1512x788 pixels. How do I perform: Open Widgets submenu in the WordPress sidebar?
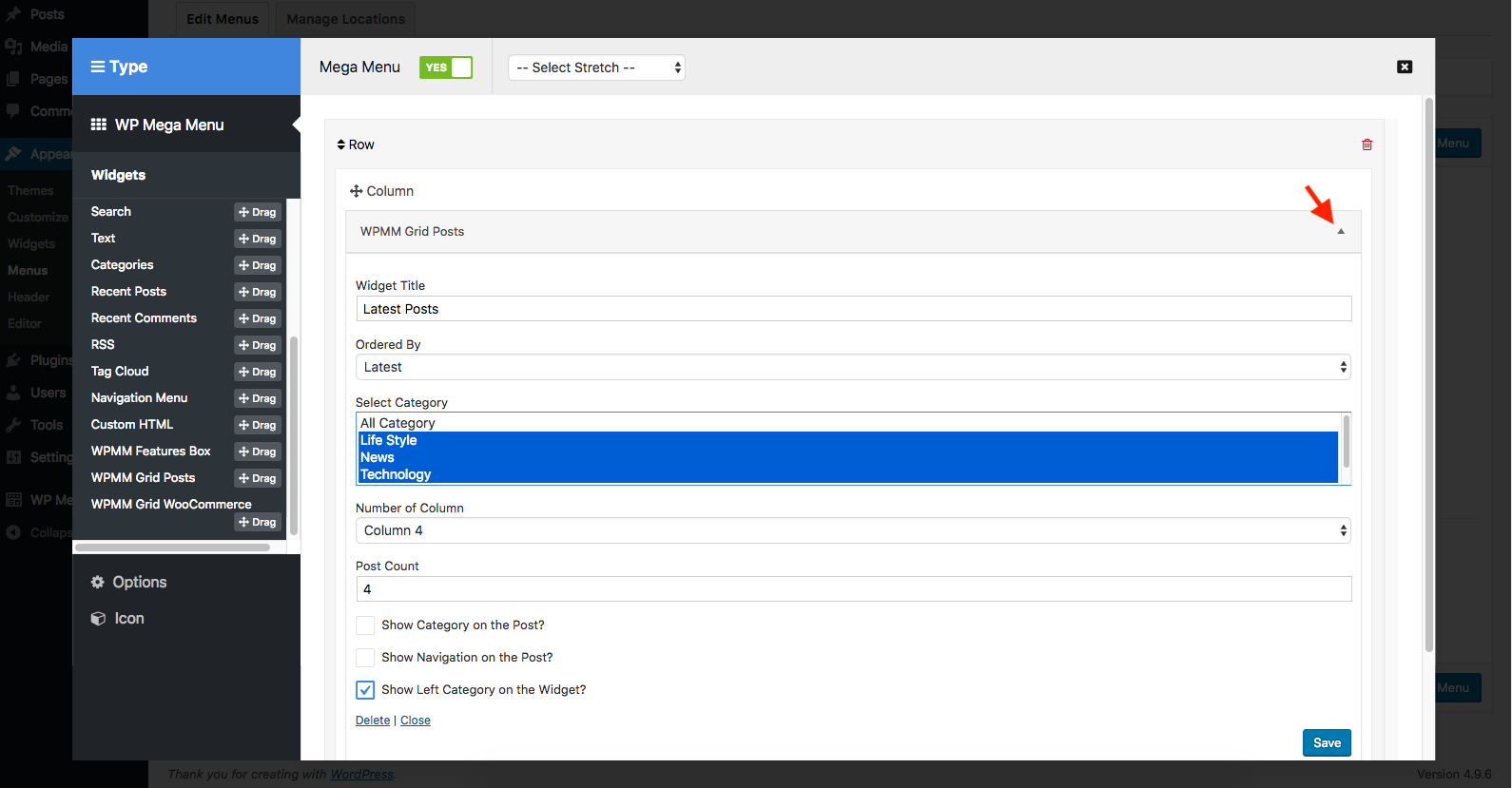pyautogui.click(x=31, y=243)
